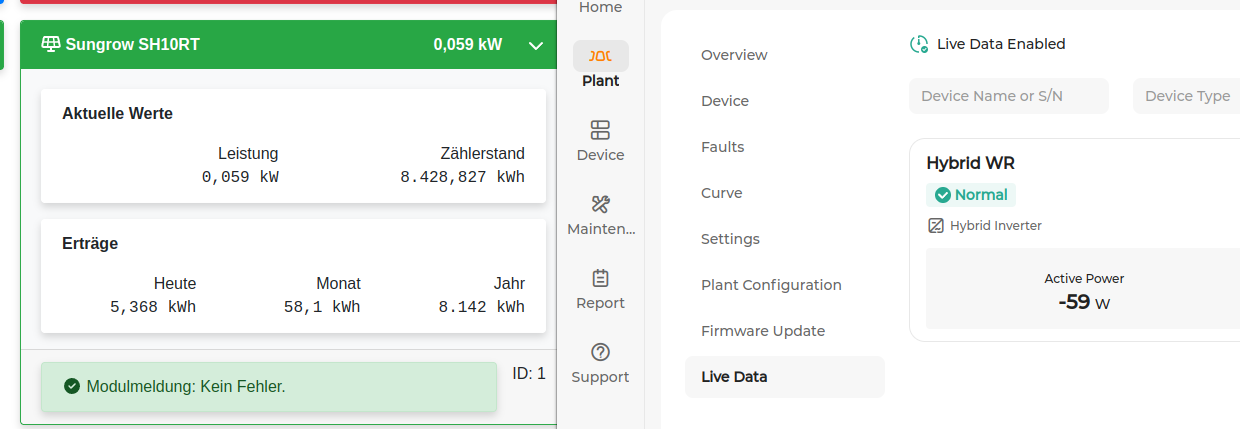This screenshot has height=429, width=1240.
Task: Select the Live Data menu item
Action: click(x=785, y=377)
